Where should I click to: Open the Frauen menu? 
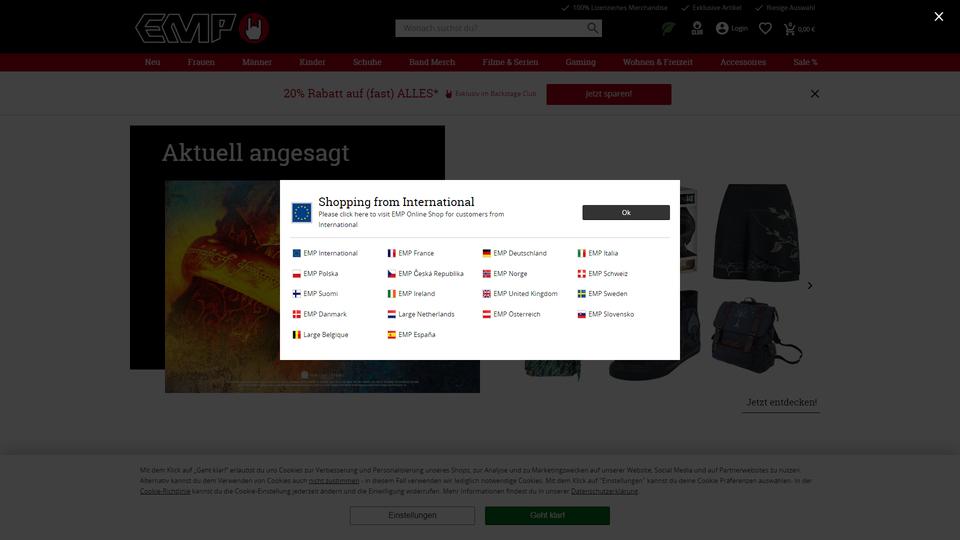[x=201, y=62]
